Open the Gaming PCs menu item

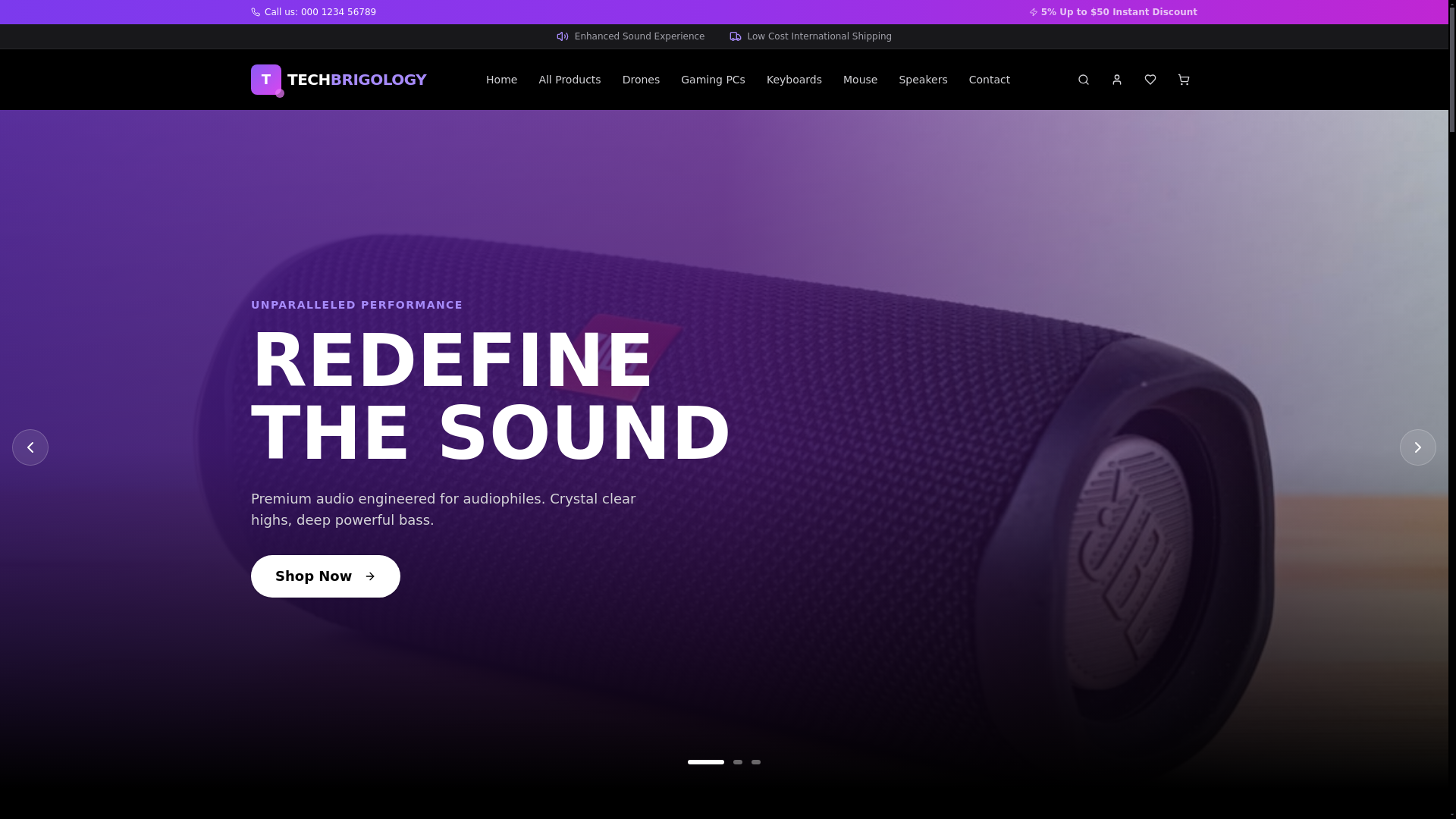tap(713, 80)
